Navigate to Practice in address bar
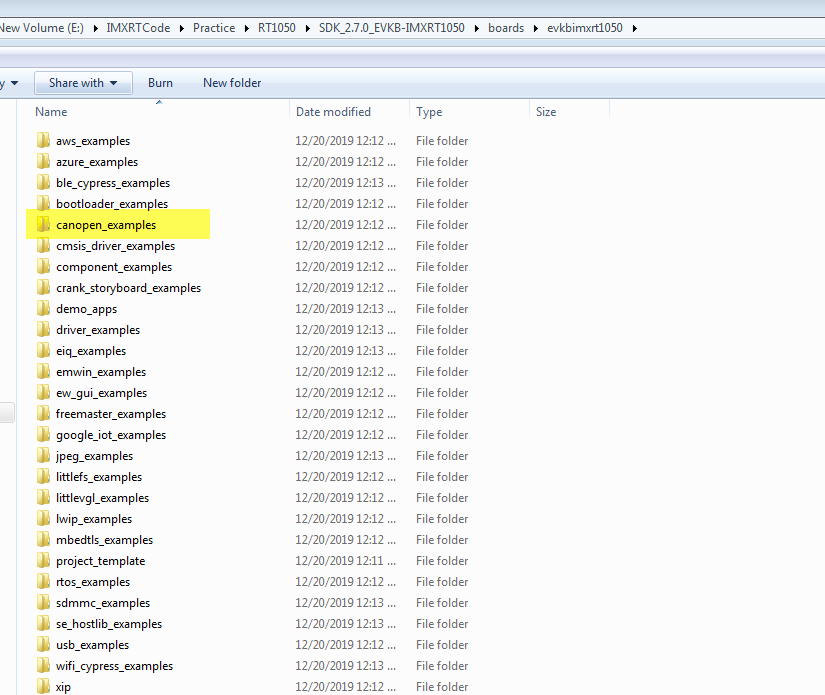The image size is (825, 695). click(214, 28)
